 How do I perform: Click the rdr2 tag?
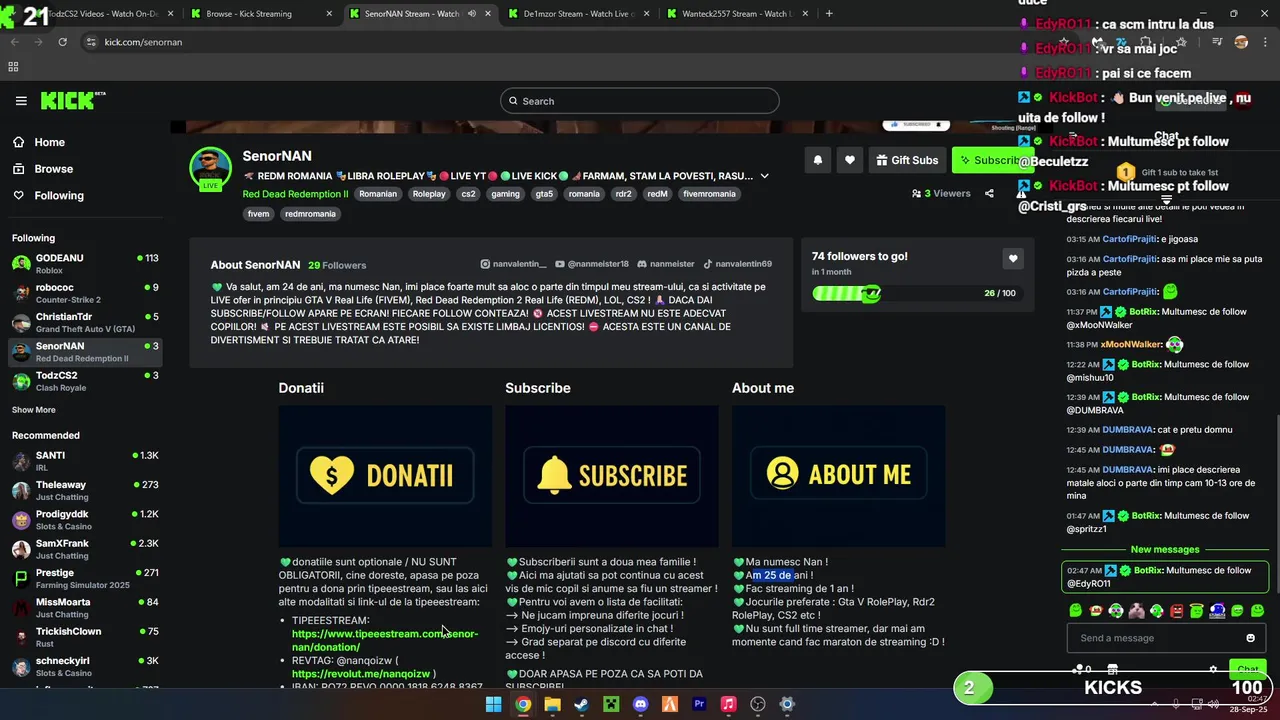coord(623,194)
